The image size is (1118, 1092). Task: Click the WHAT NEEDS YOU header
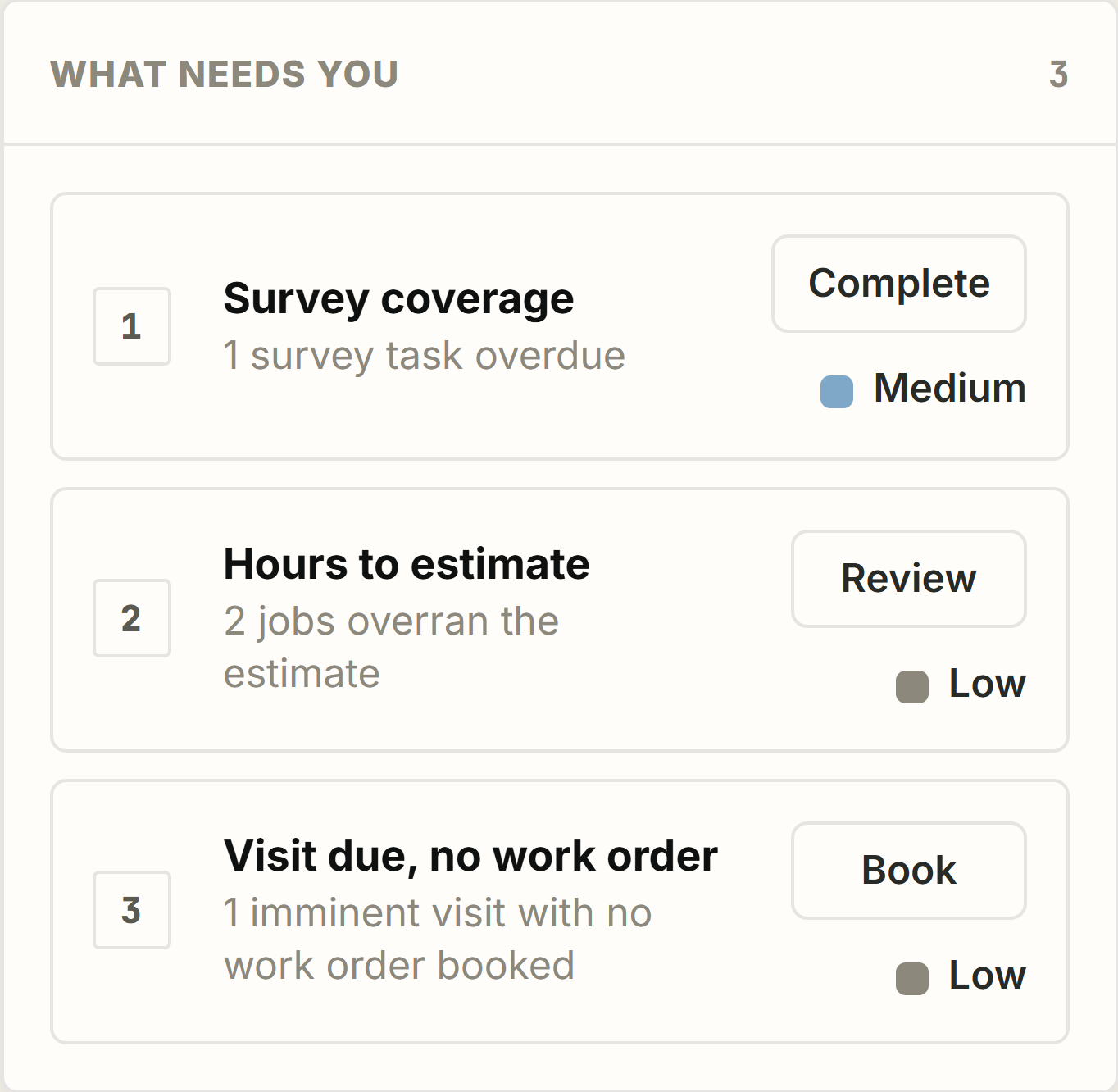pos(225,75)
